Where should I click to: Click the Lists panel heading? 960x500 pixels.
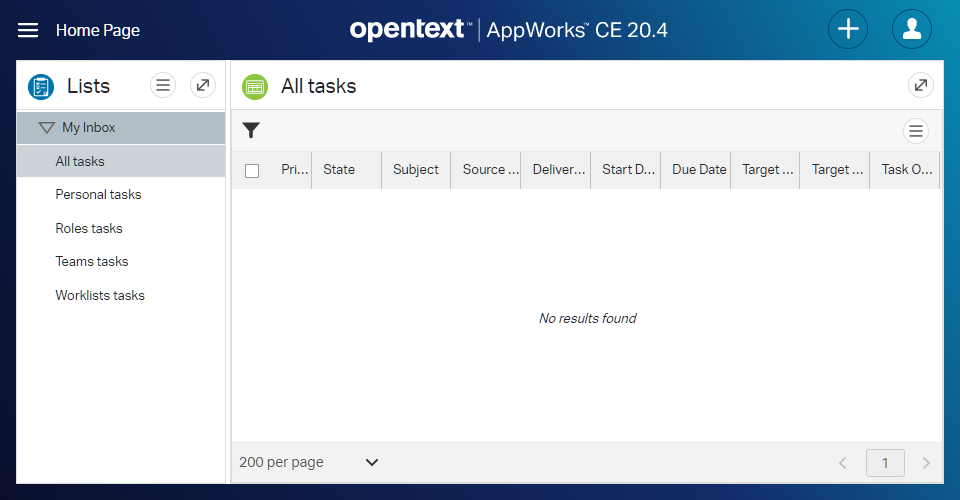89,86
